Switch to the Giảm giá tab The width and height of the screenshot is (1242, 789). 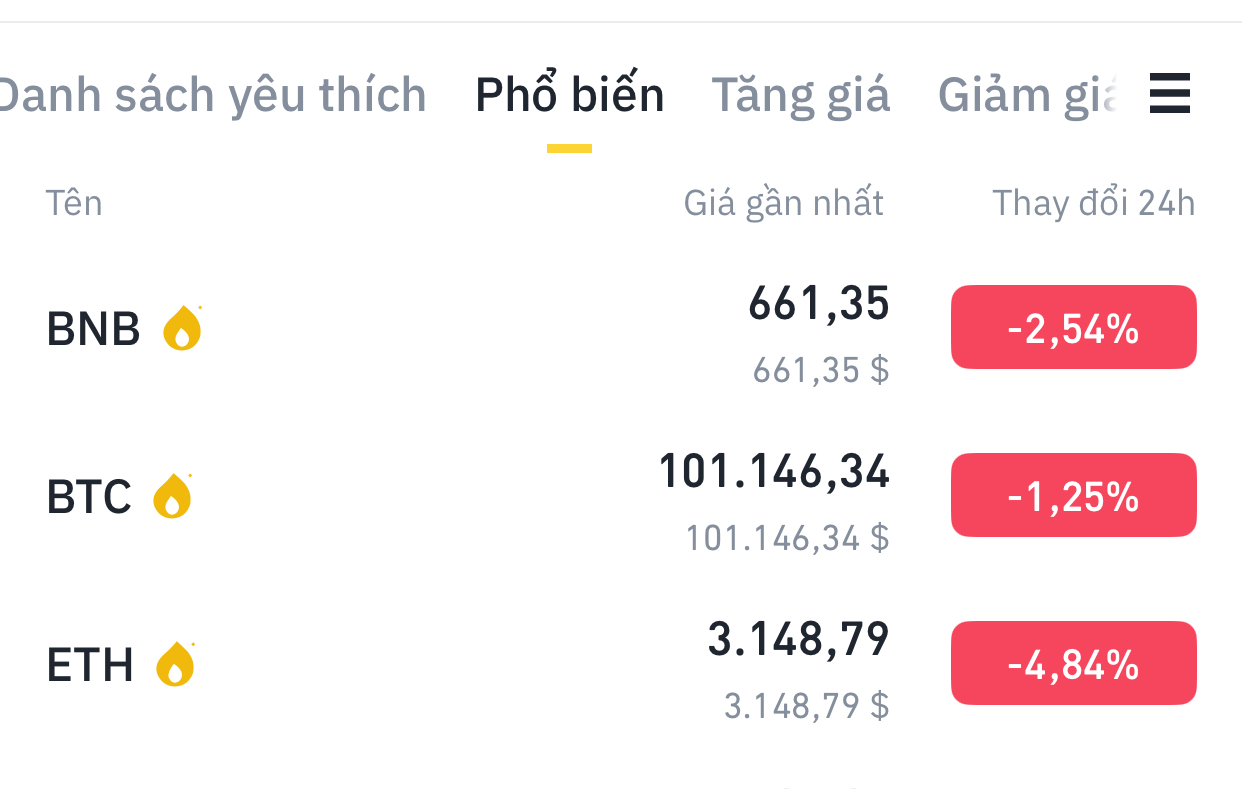1028,96
